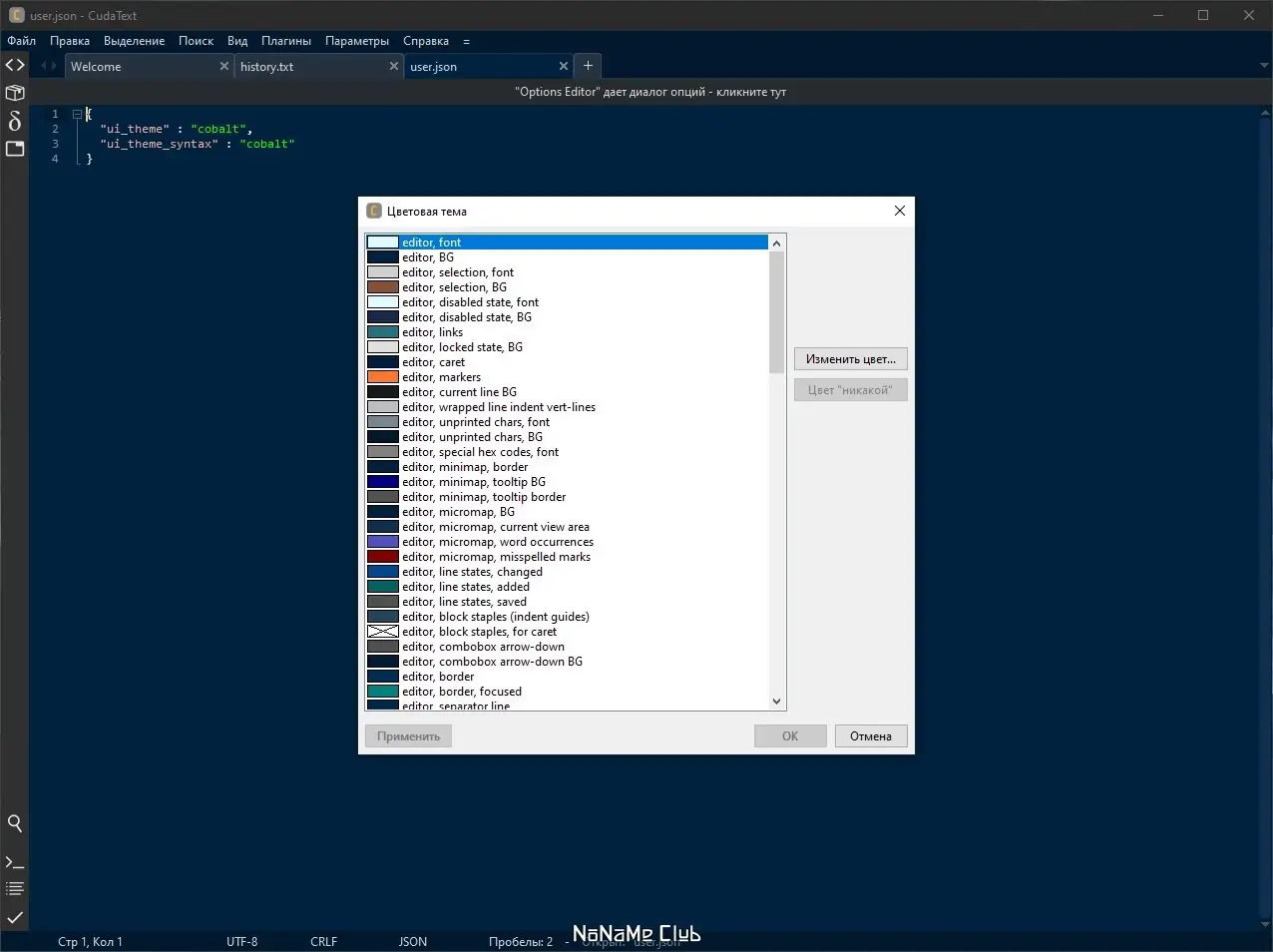Click UTF-8 encoding in the status bar

241,941
